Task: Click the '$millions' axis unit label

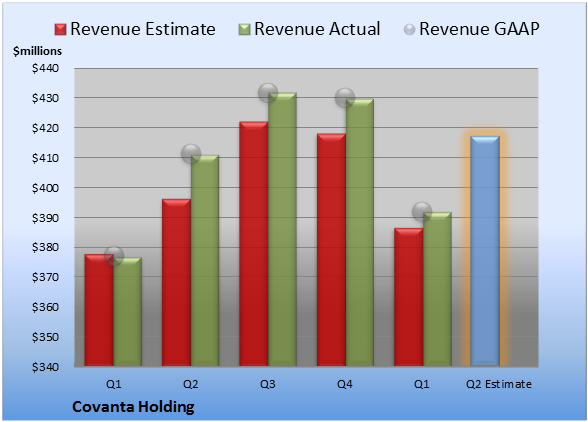Action: (37, 51)
